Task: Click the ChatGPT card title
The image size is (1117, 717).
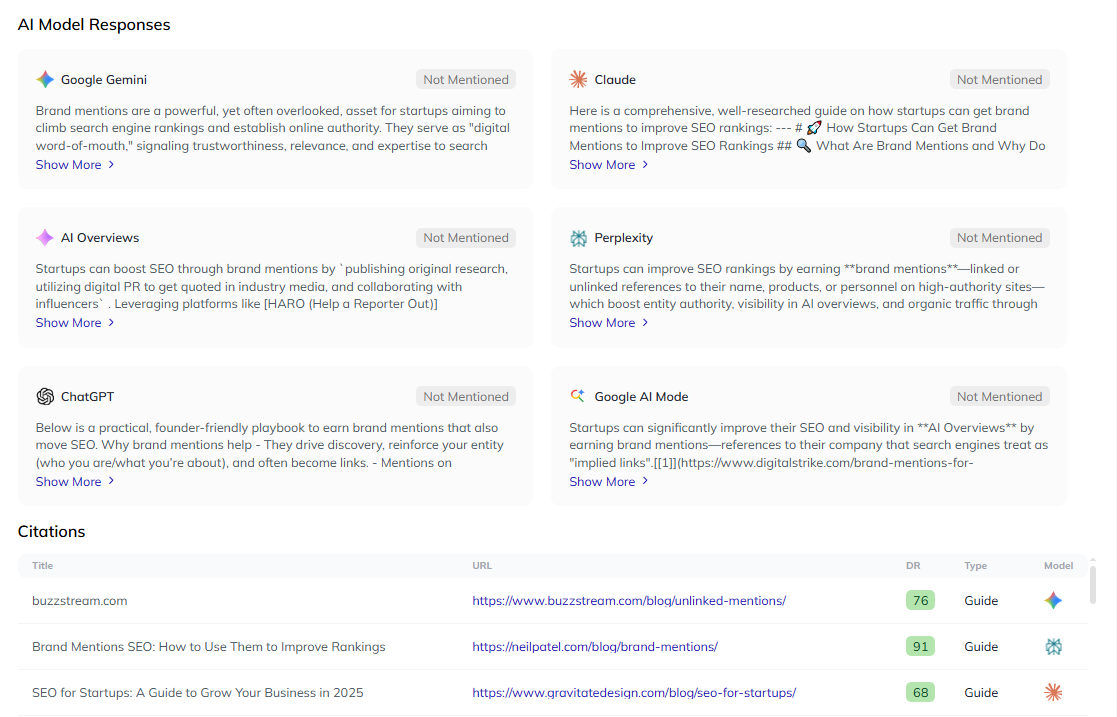Action: coord(88,397)
